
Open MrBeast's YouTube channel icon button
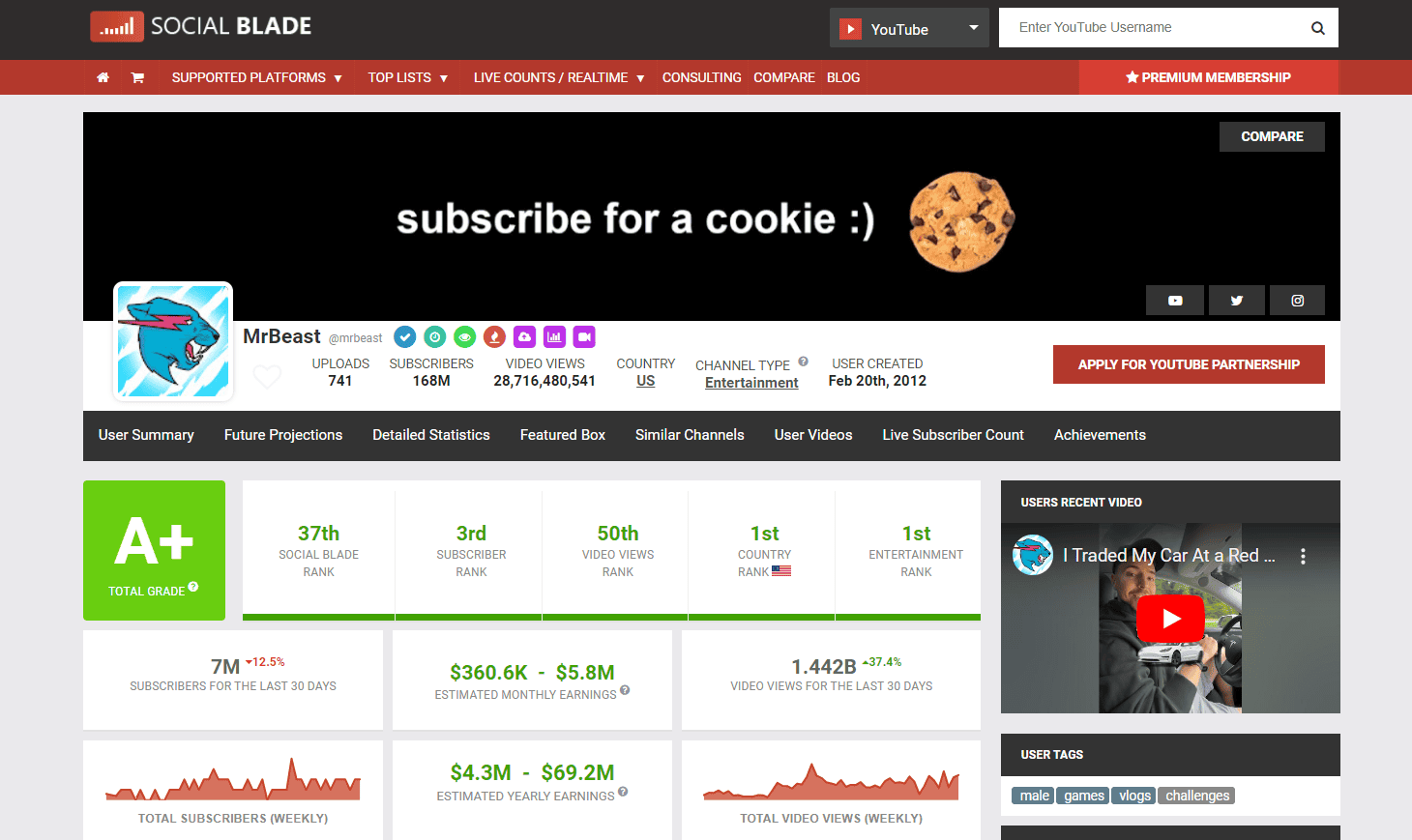tap(1175, 301)
